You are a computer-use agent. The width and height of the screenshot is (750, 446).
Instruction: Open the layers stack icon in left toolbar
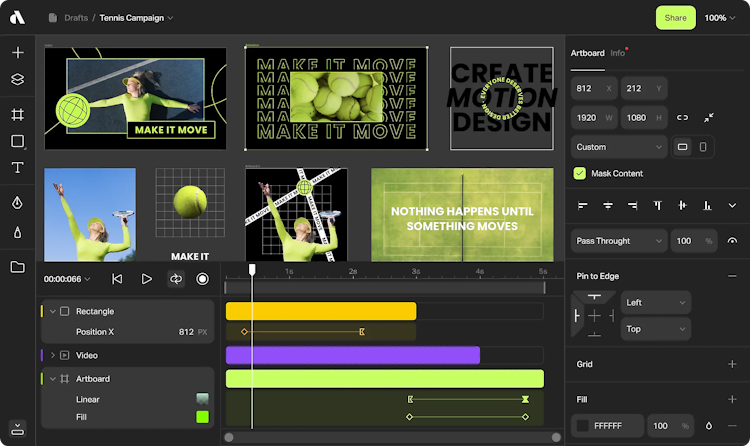pos(18,79)
